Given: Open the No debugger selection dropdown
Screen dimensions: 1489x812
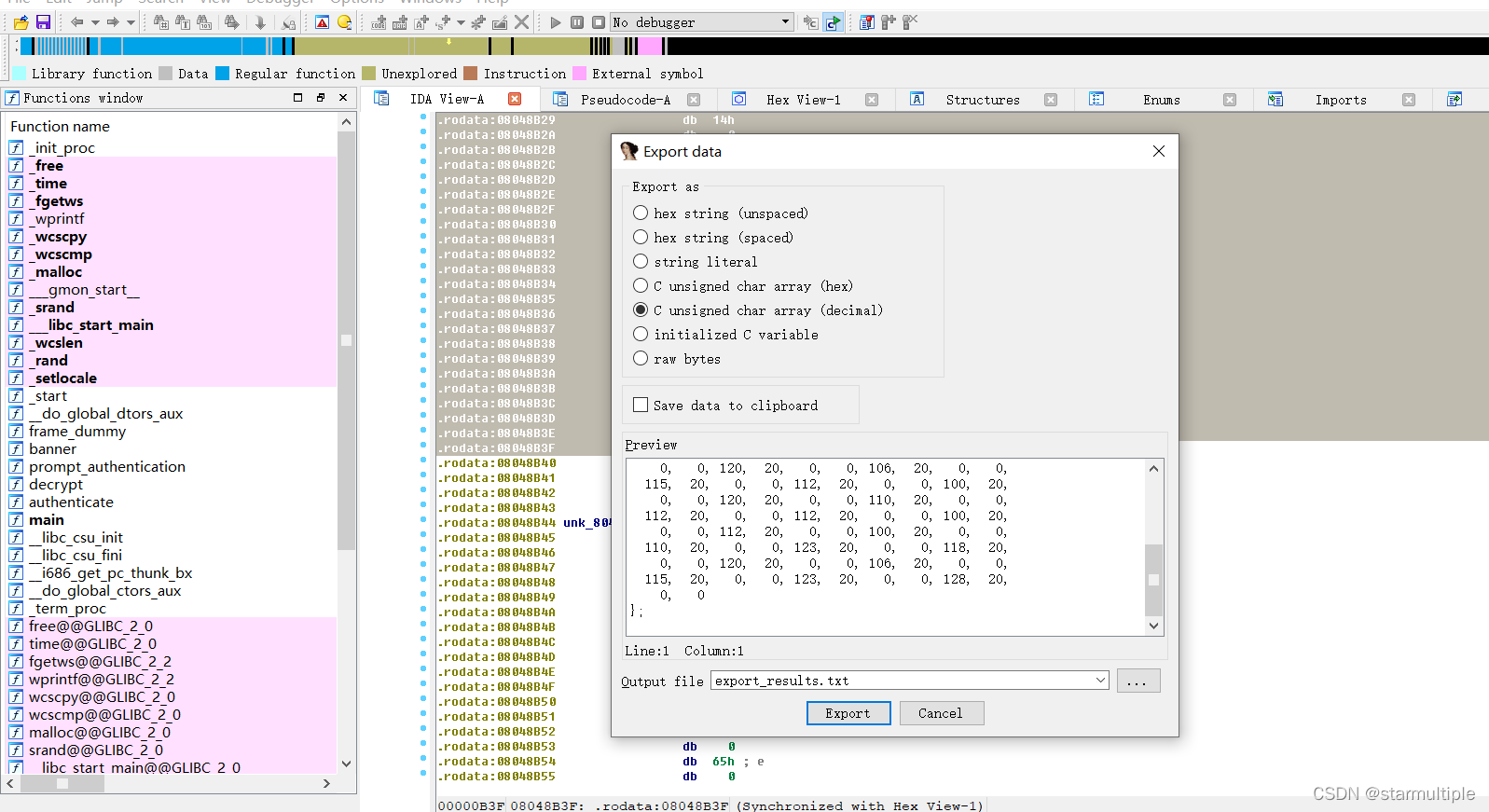Looking at the screenshot, I should pyautogui.click(x=785, y=22).
